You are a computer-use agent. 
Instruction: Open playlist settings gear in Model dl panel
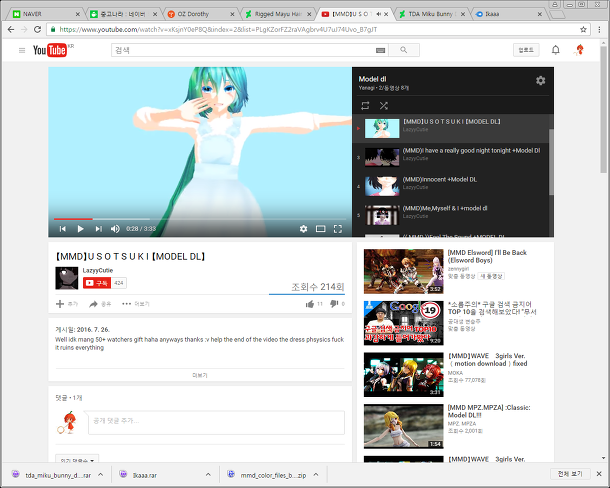(x=540, y=81)
